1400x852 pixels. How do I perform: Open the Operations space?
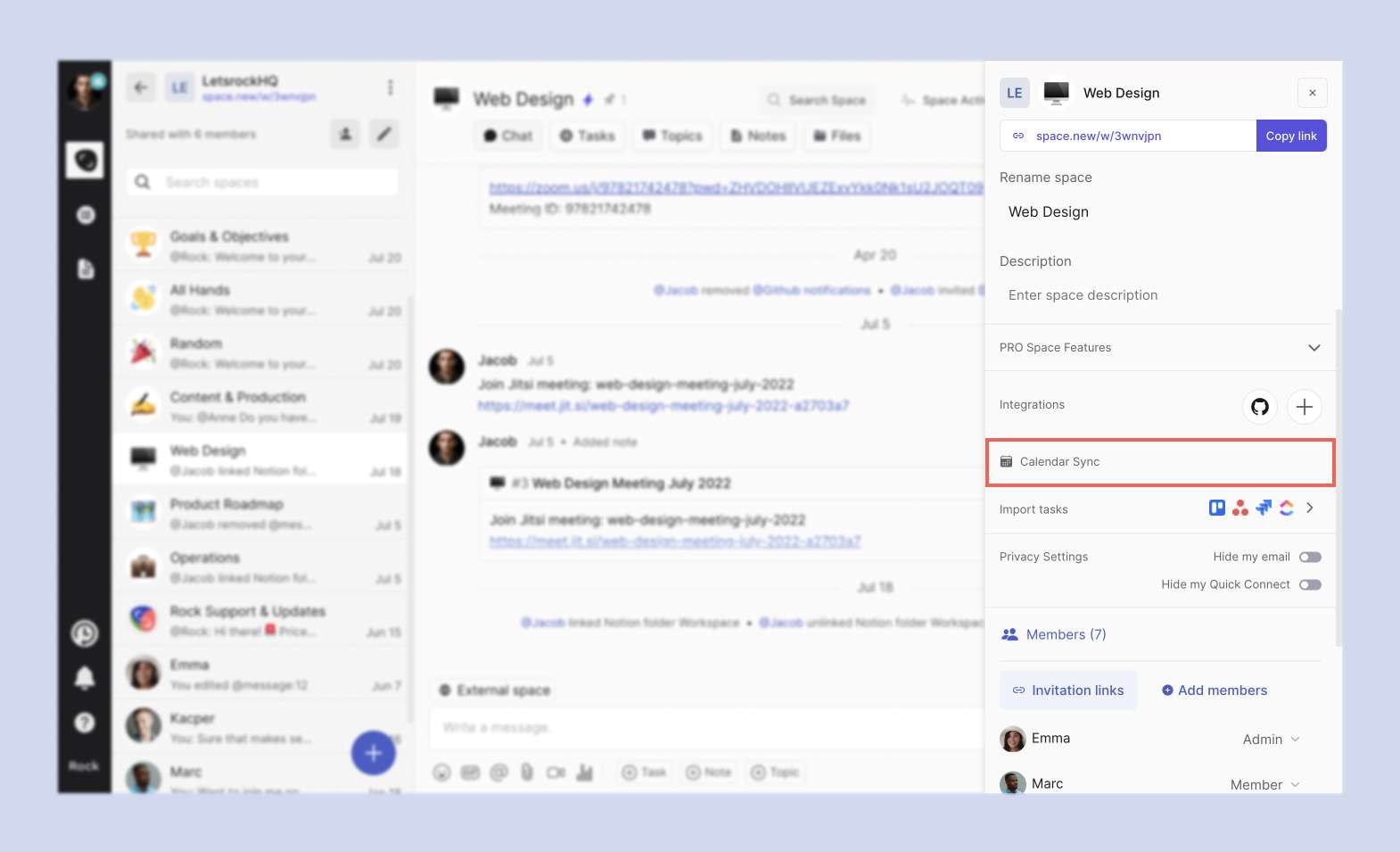(260, 567)
